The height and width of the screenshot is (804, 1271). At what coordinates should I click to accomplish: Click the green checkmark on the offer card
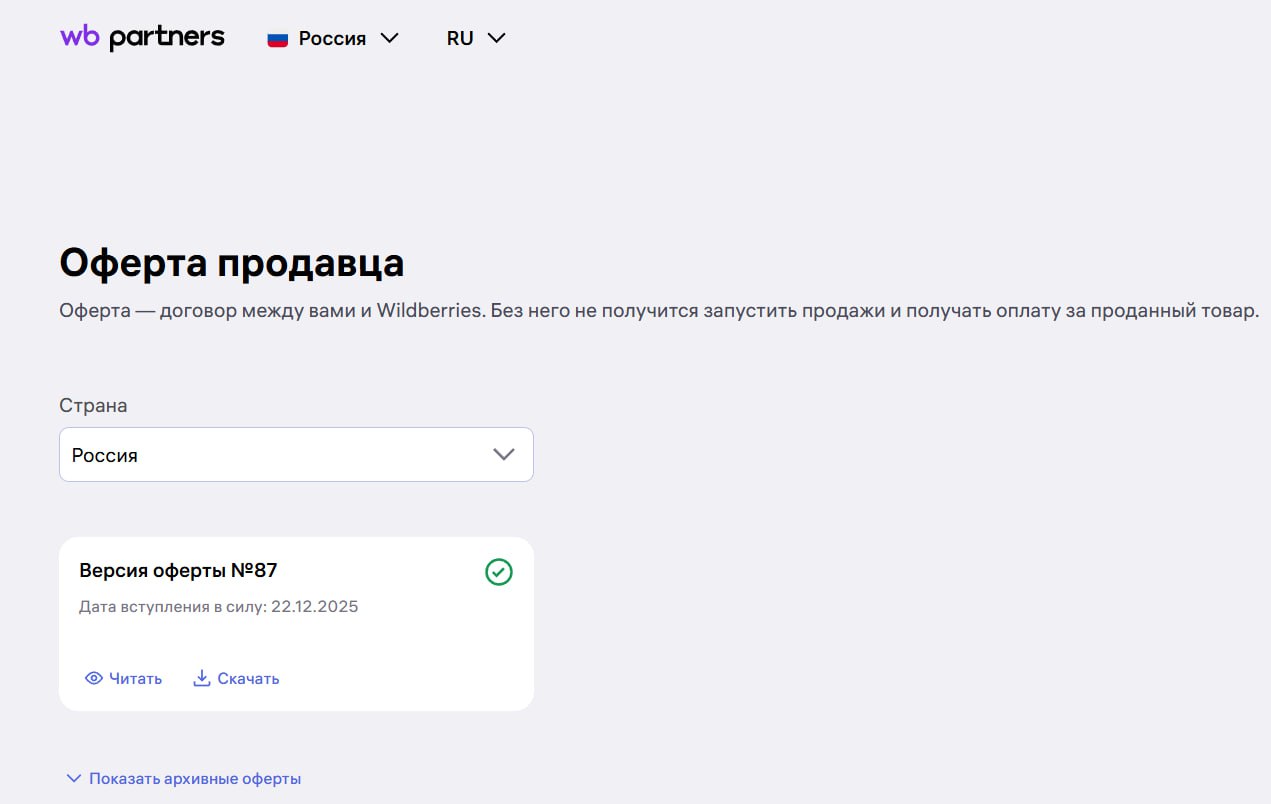(498, 571)
